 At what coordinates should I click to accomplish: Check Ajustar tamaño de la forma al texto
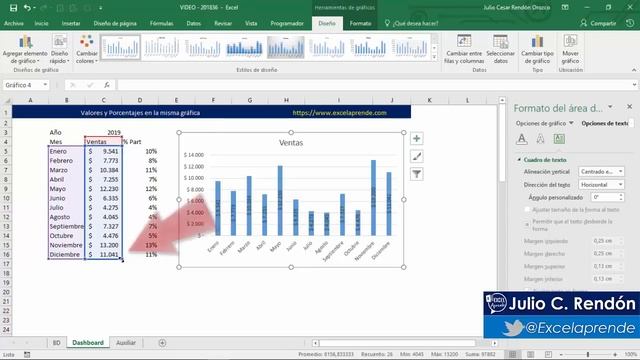[x=527, y=209]
